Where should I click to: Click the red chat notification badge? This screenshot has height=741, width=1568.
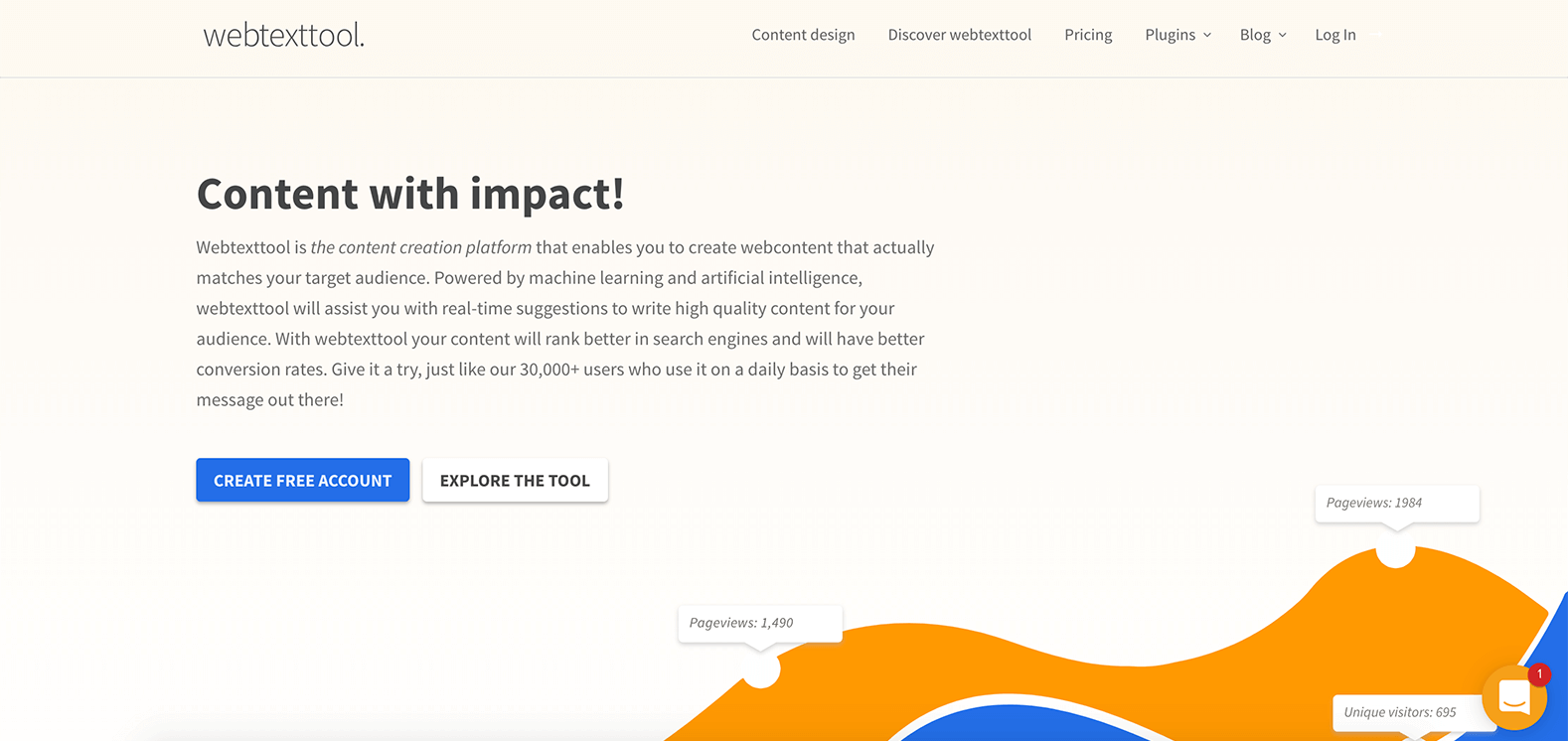pyautogui.click(x=1539, y=674)
